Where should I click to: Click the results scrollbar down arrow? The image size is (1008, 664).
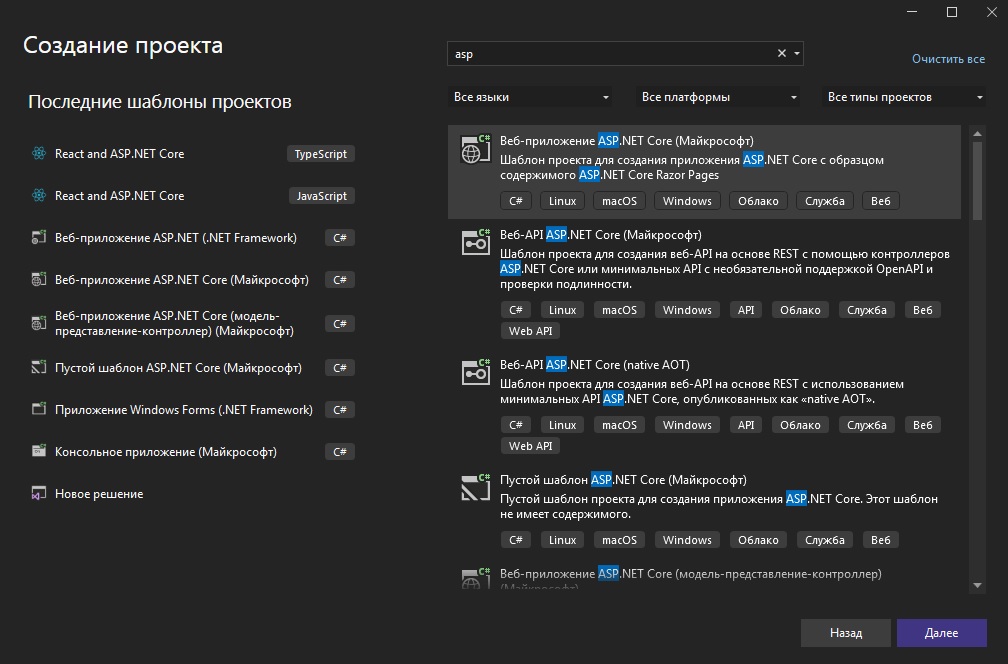pyautogui.click(x=977, y=586)
